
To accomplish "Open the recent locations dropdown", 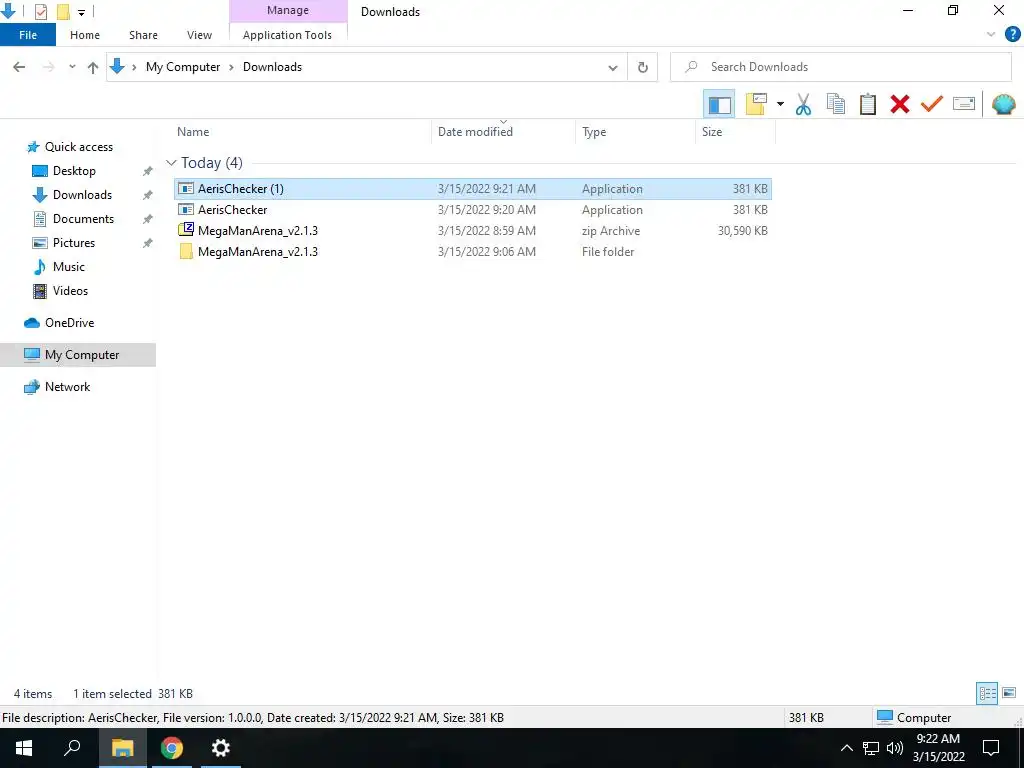I will [72, 67].
